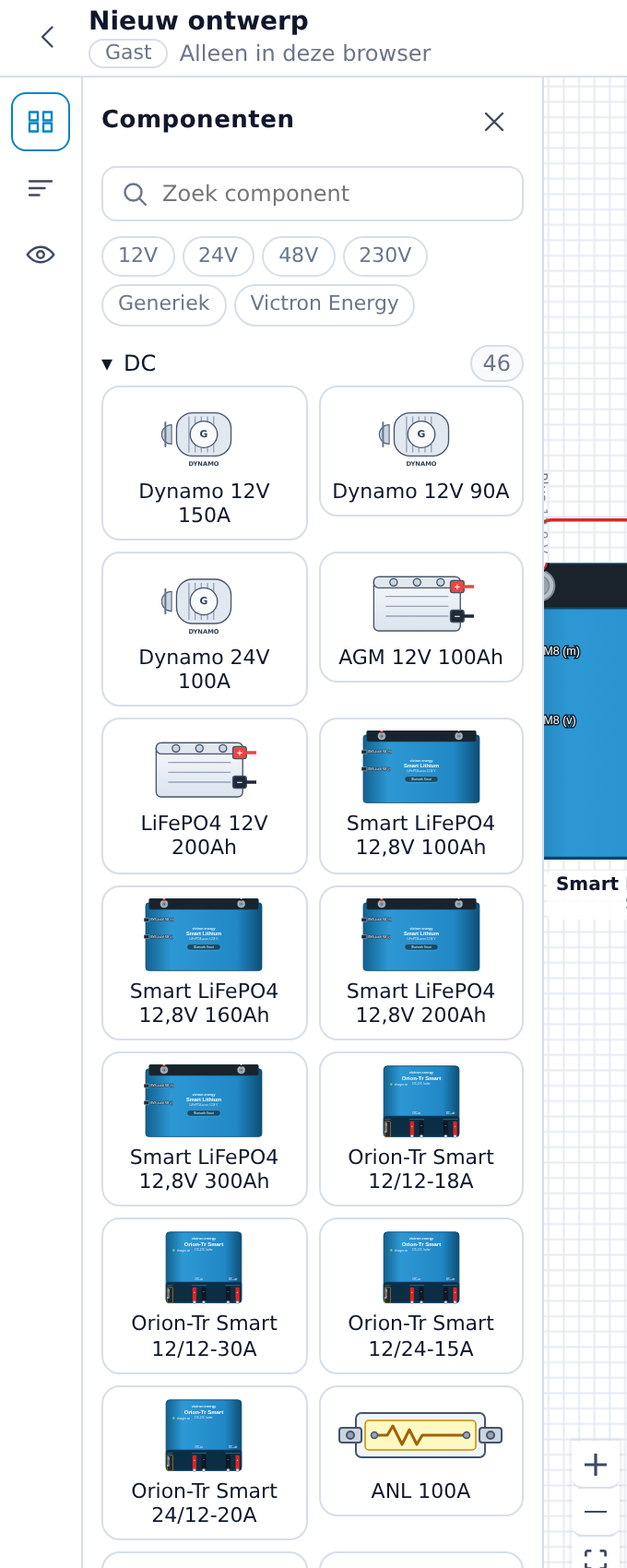Image resolution: width=627 pixels, height=1568 pixels.
Task: Filter components by 12V
Action: (x=138, y=255)
